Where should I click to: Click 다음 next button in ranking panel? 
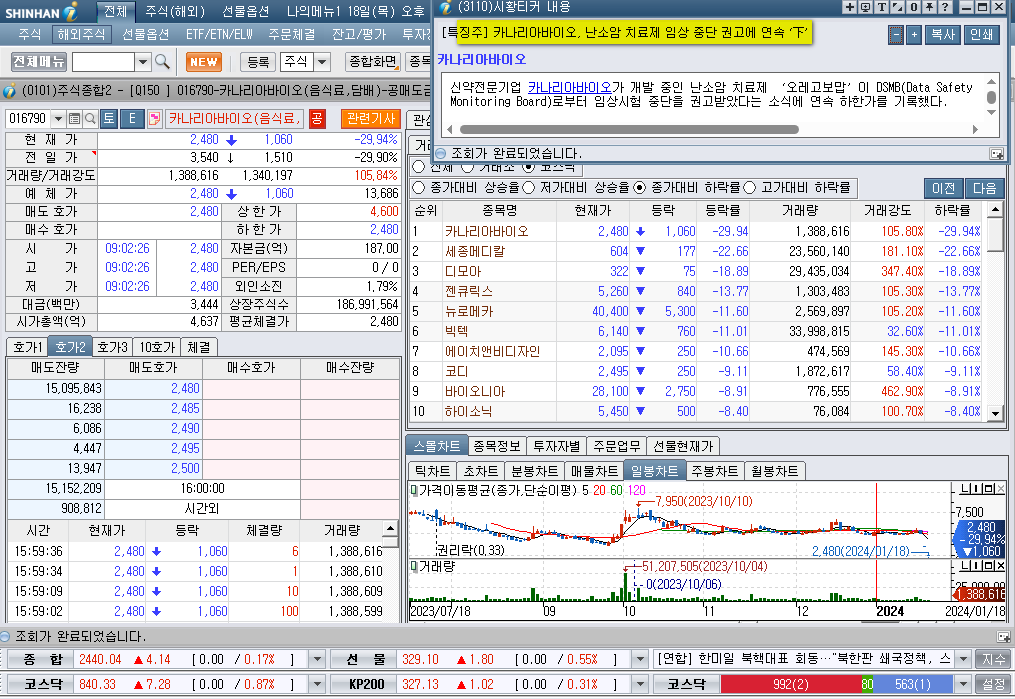pos(985,188)
